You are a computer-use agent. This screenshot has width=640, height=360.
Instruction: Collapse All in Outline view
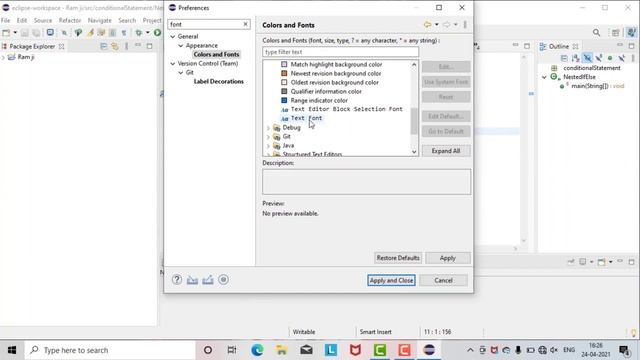tap(564, 58)
